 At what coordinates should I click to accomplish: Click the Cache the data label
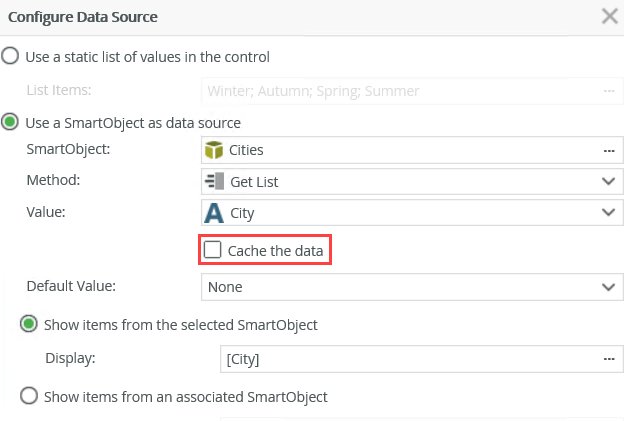[x=275, y=250]
